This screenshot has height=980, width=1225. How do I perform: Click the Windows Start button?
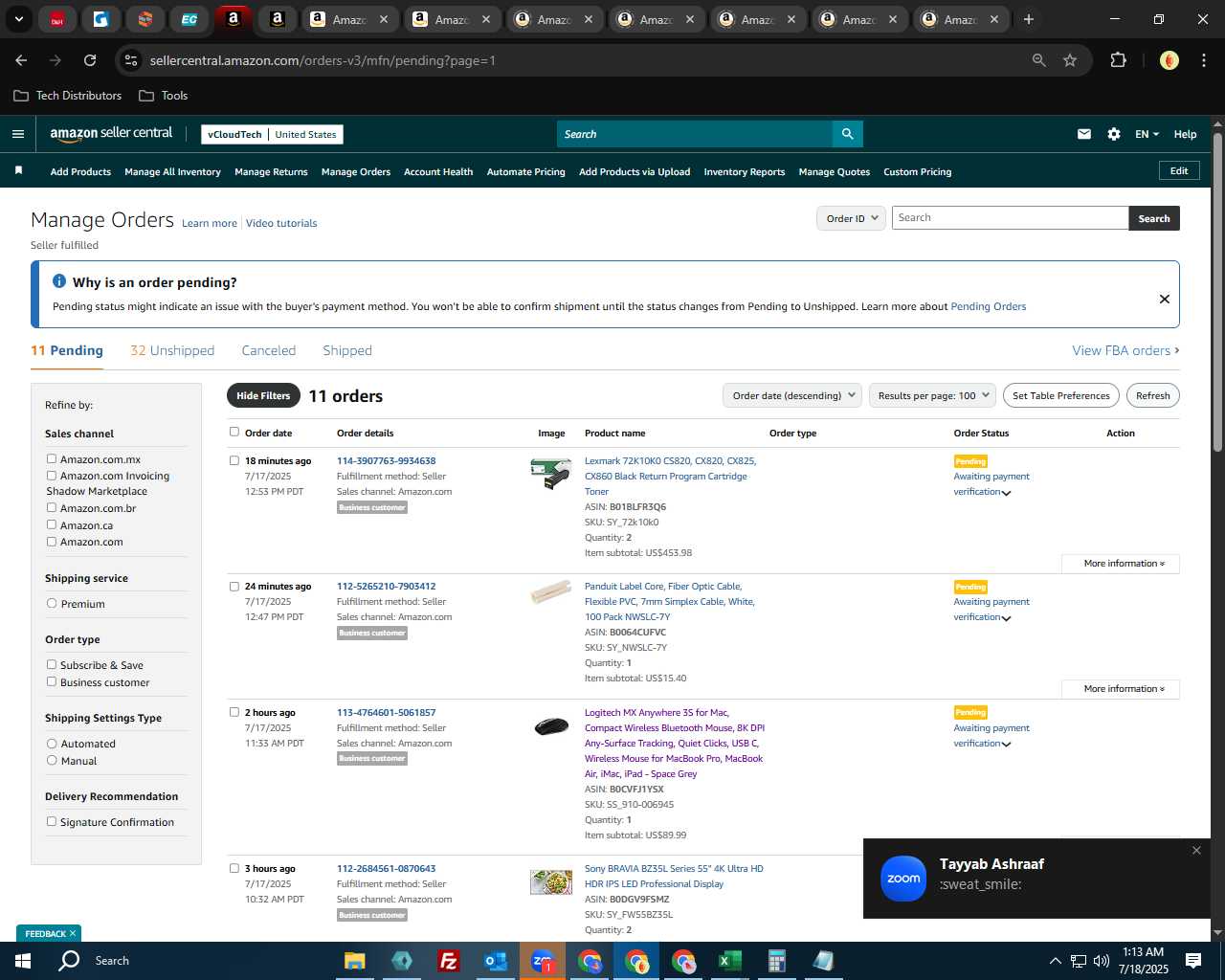click(23, 961)
